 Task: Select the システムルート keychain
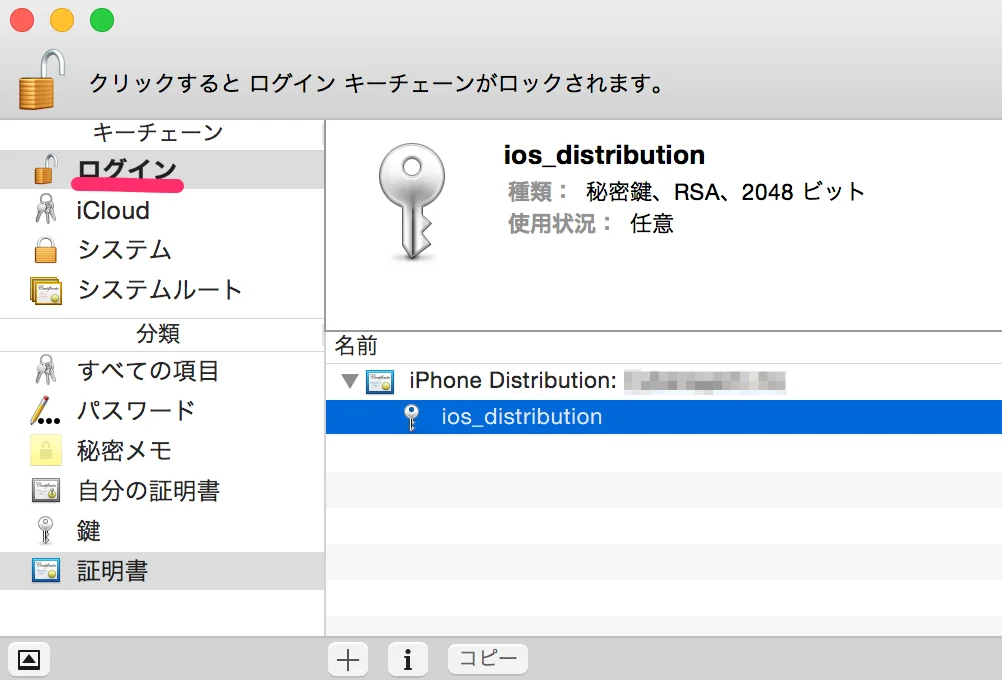pyautogui.click(x=162, y=290)
